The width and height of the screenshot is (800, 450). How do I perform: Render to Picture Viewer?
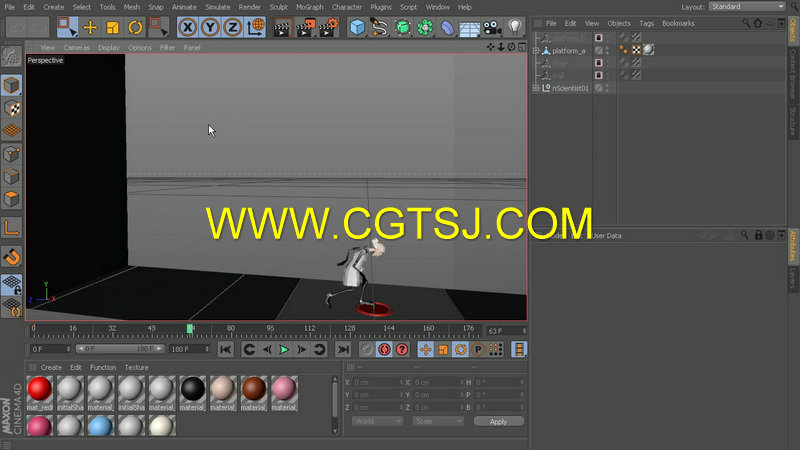[x=305, y=28]
